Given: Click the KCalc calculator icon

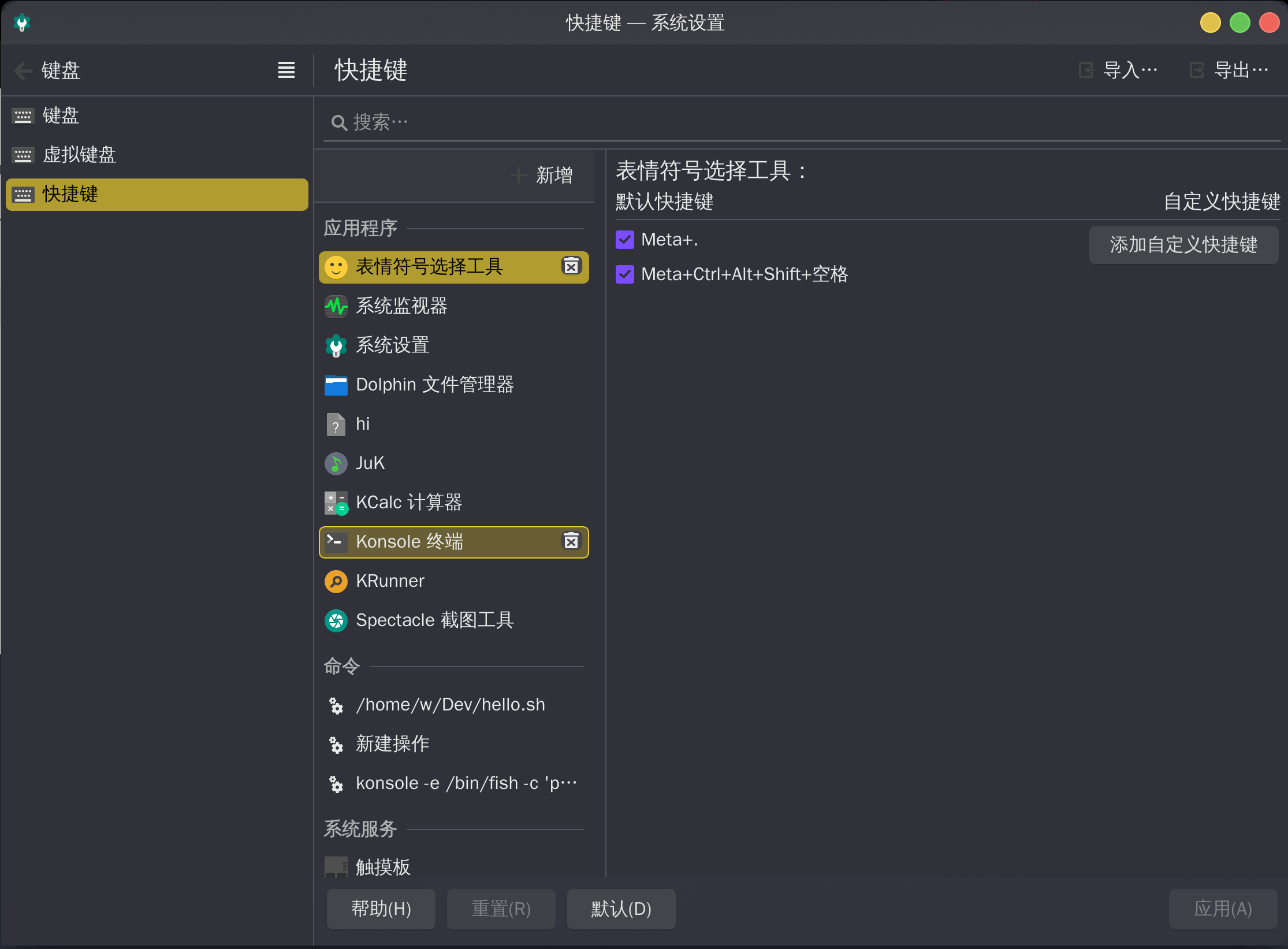Looking at the screenshot, I should pyautogui.click(x=336, y=503).
